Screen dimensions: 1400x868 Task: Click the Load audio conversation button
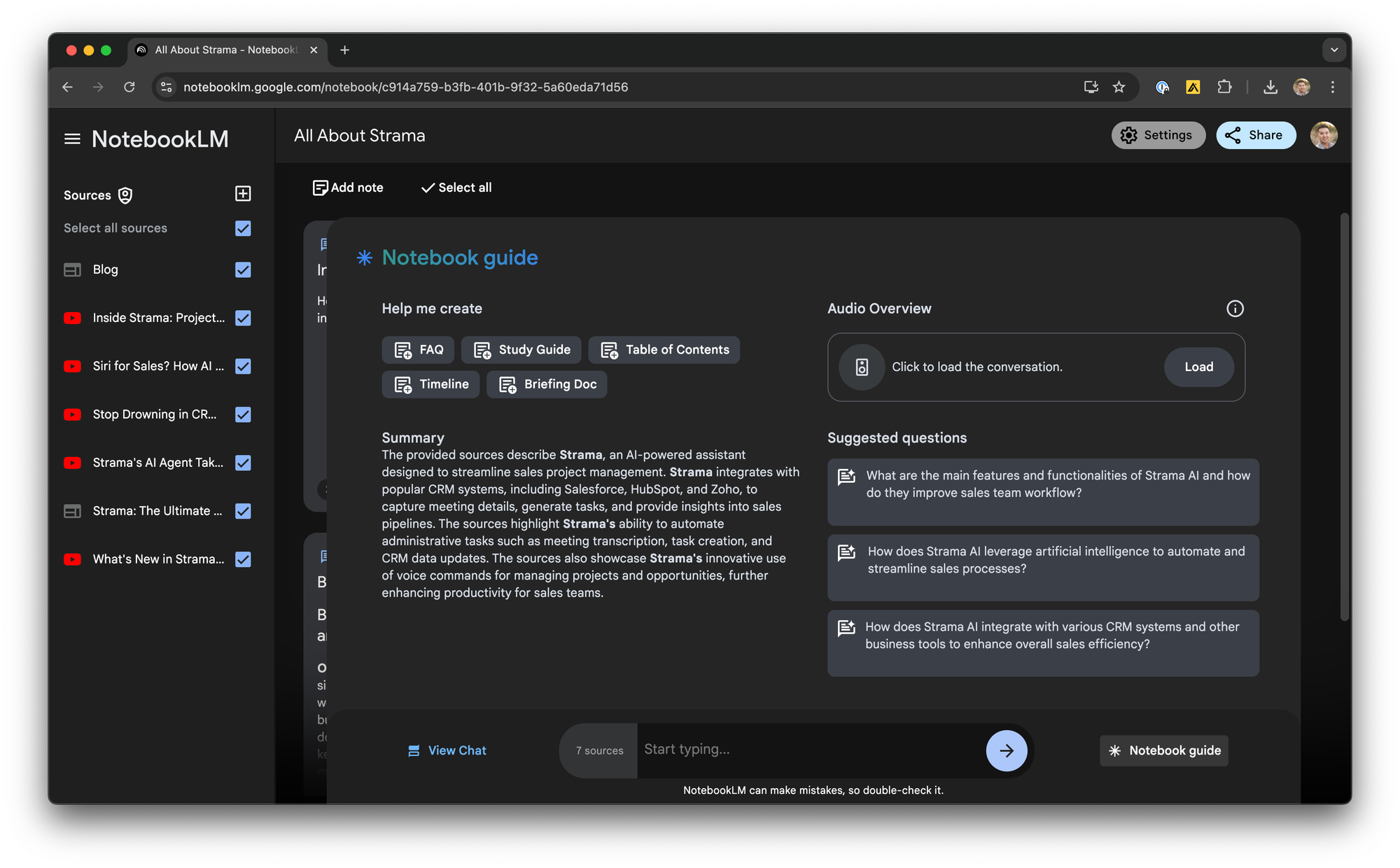click(x=1198, y=367)
